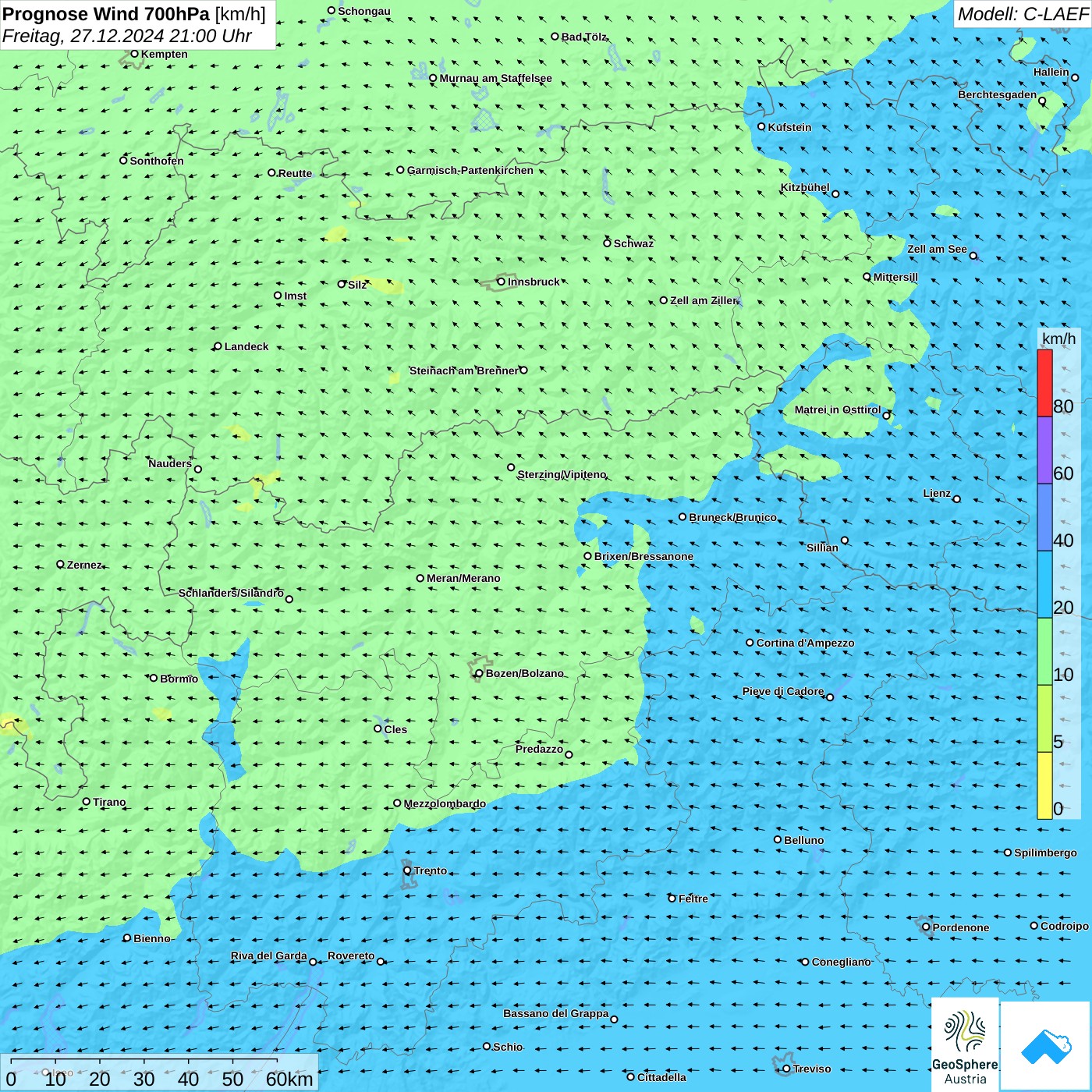Click the GeoSphere Austria logo
Image resolution: width=1092 pixels, height=1092 pixels.
pyautogui.click(x=965, y=1044)
